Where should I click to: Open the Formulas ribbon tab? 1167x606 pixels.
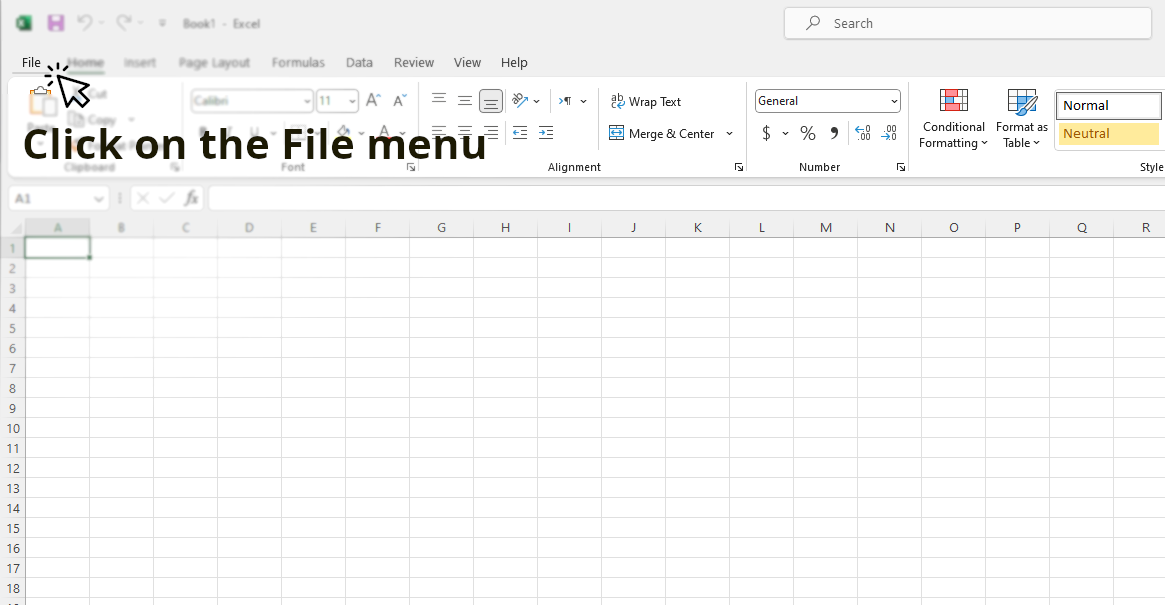coord(298,63)
